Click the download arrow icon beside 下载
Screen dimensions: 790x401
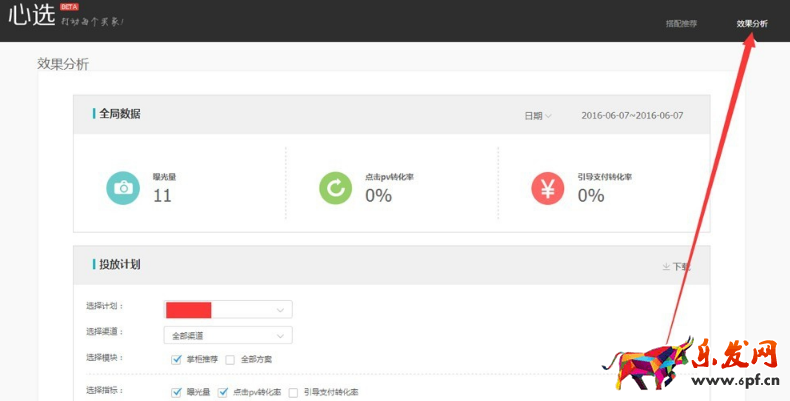click(666, 266)
